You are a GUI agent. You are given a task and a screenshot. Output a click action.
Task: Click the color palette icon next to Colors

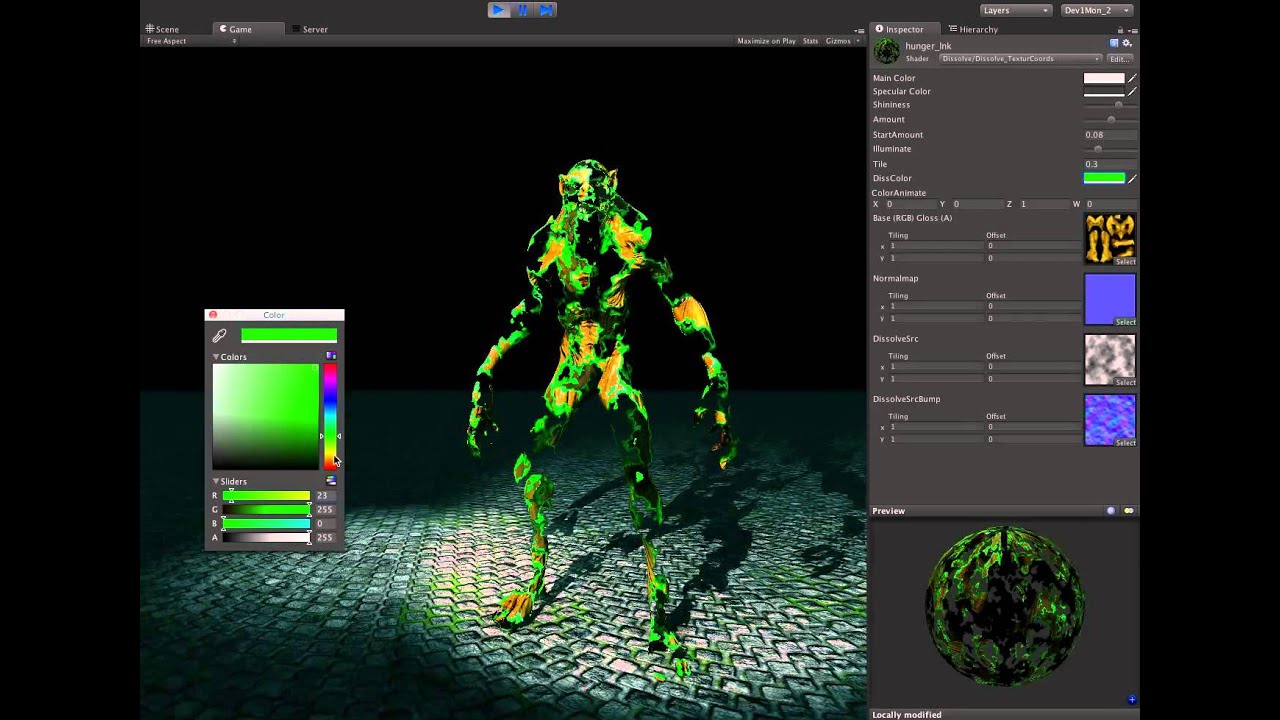click(330, 356)
